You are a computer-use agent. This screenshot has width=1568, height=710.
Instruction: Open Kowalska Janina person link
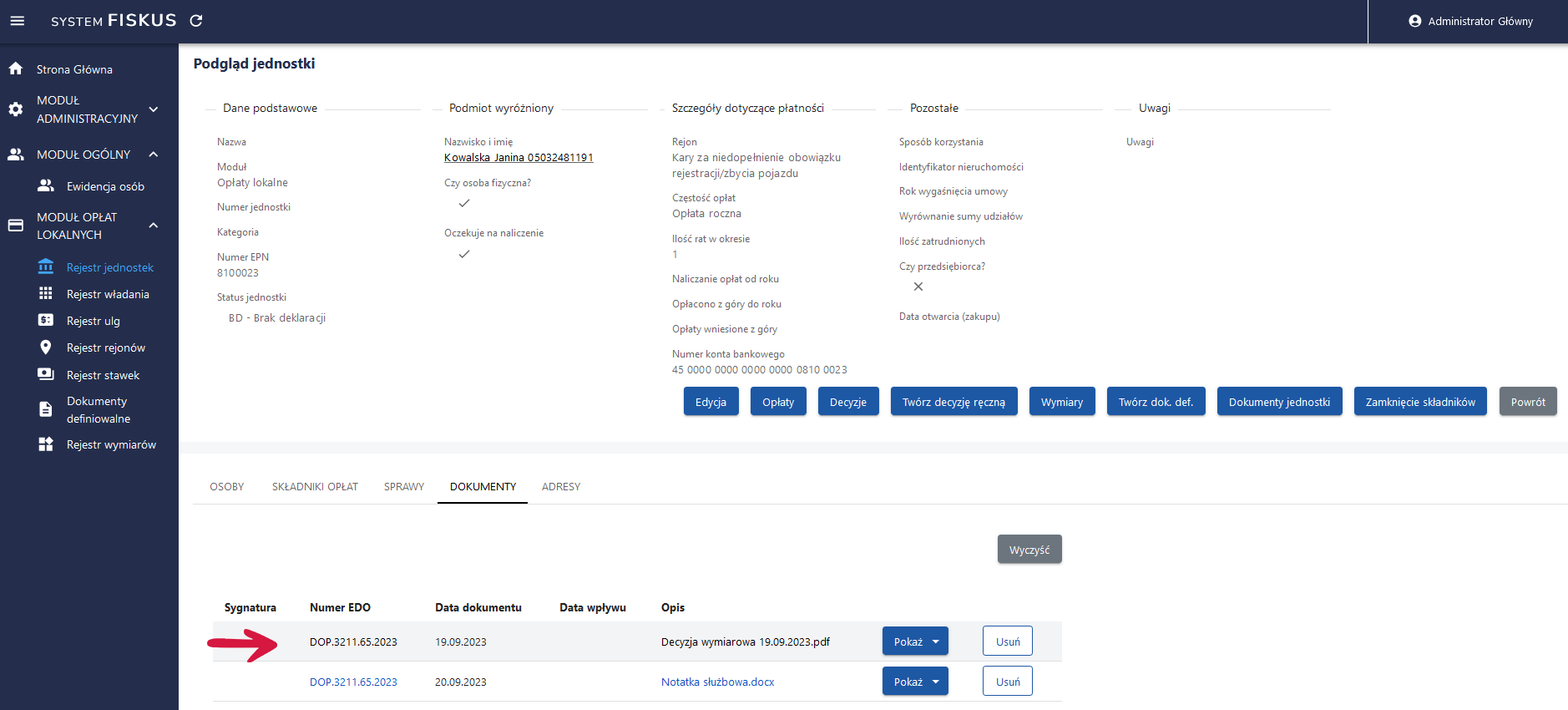click(518, 157)
